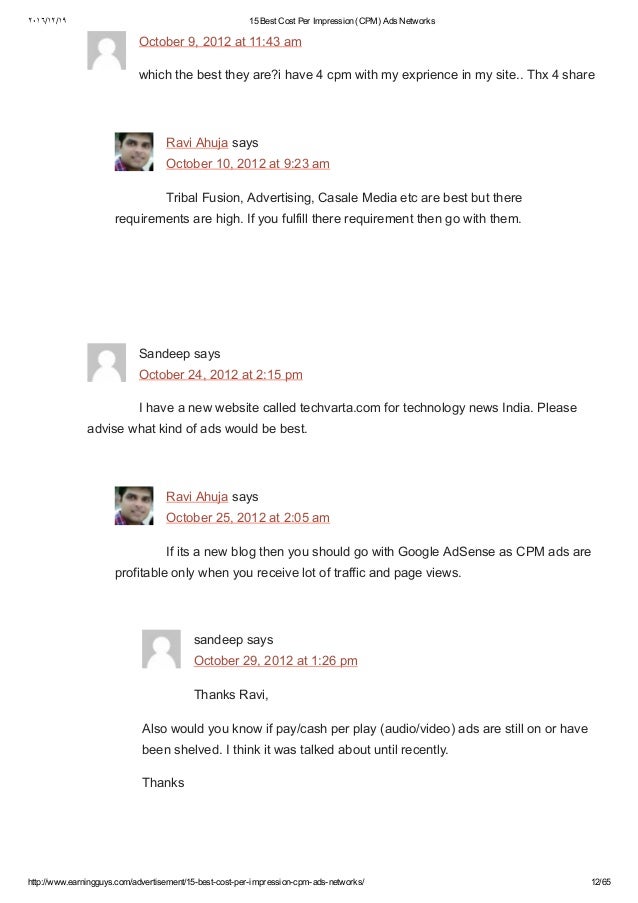Click the earningguys.com URL in the page footer

(196, 882)
